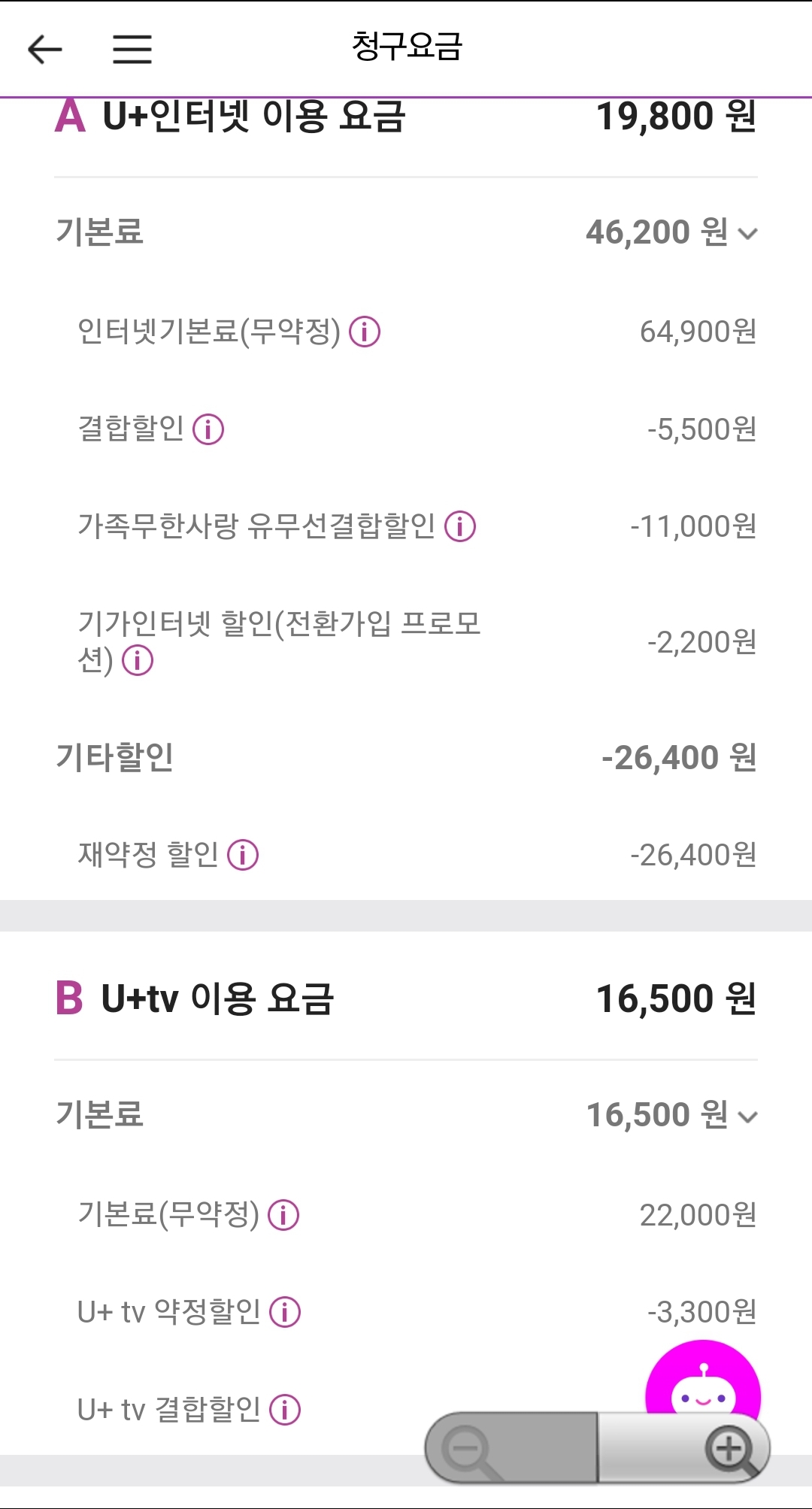This screenshot has width=812, height=1509.
Task: Select the A U+인터넷 이용 요금 heading
Action: (x=231, y=117)
